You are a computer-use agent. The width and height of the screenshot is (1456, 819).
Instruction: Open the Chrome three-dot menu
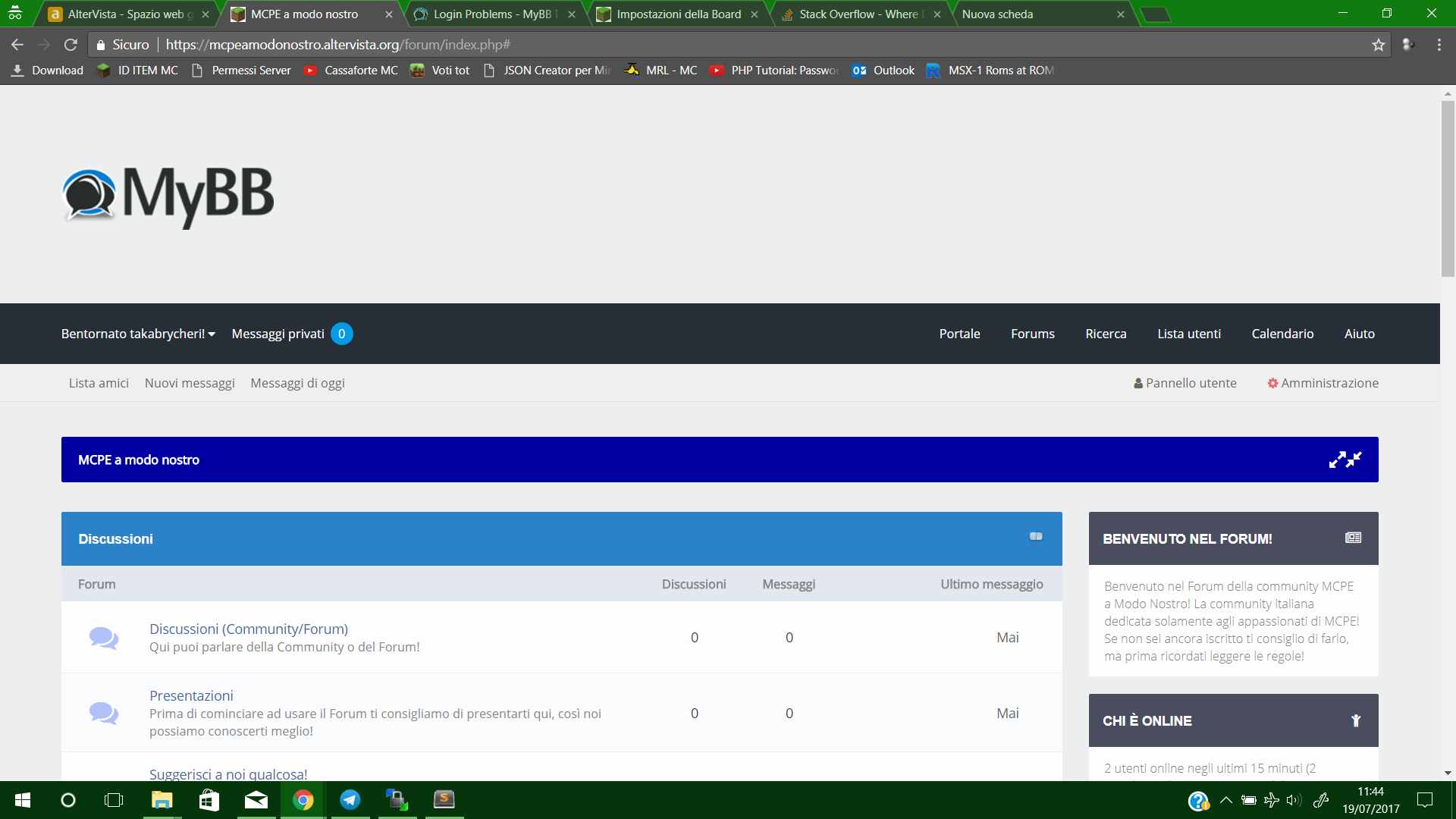coord(1439,45)
